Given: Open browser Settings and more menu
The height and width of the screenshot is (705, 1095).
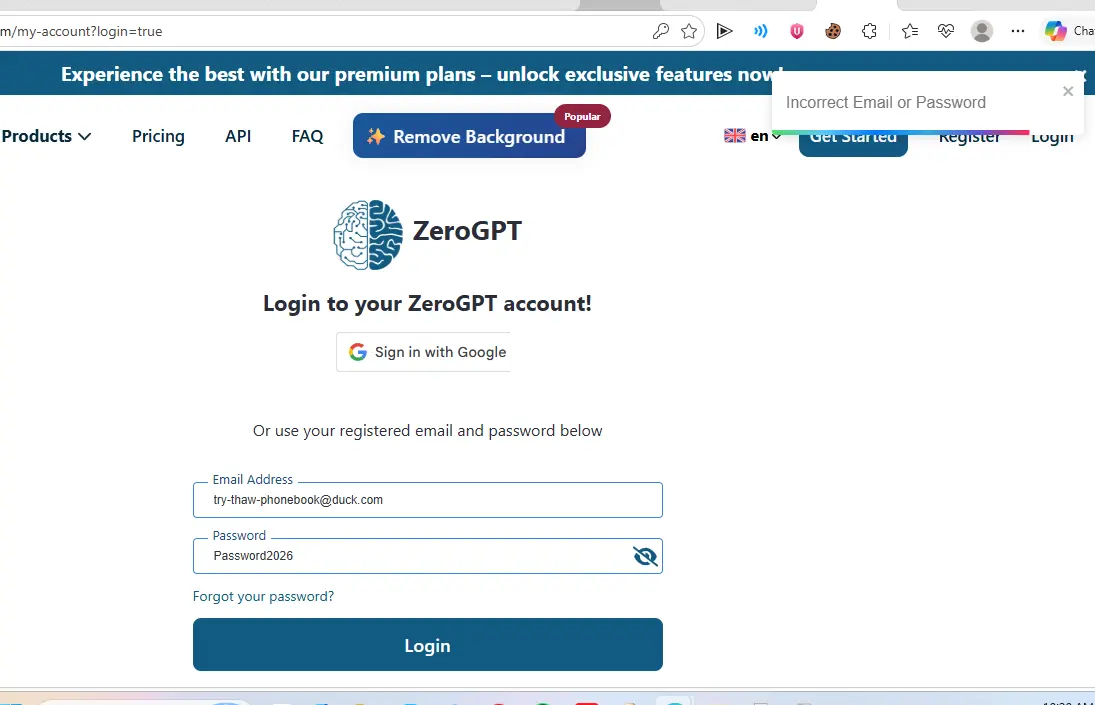Looking at the screenshot, I should (x=1018, y=31).
